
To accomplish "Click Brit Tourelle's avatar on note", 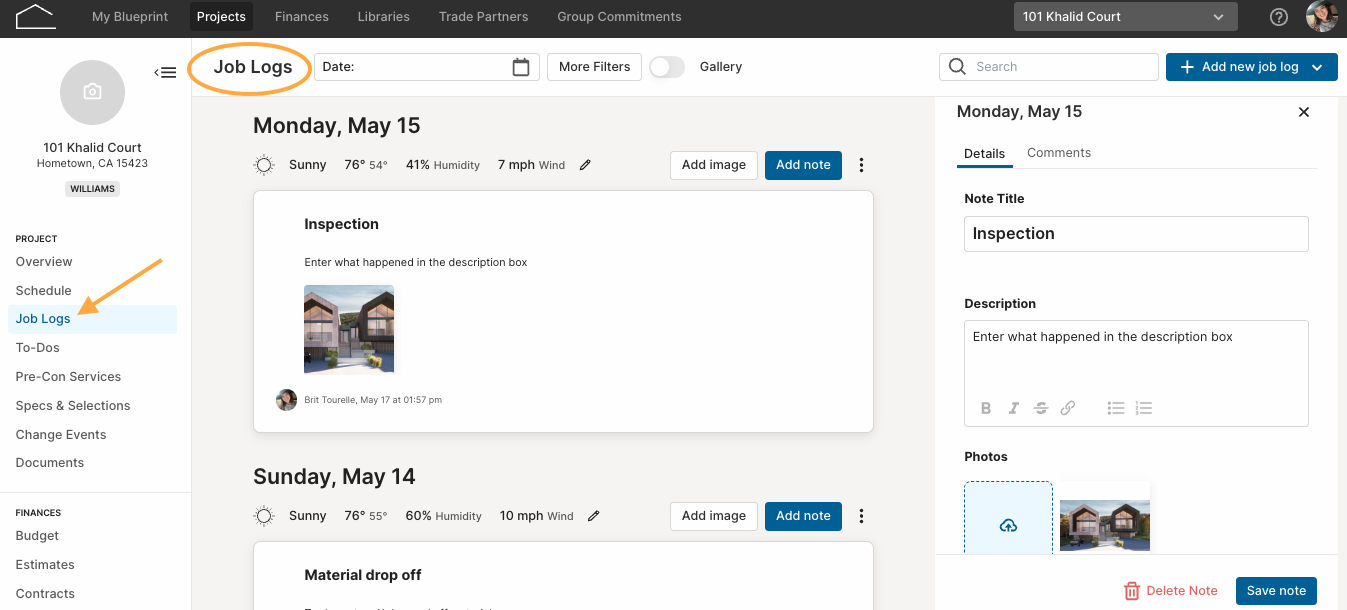I will click(286, 400).
